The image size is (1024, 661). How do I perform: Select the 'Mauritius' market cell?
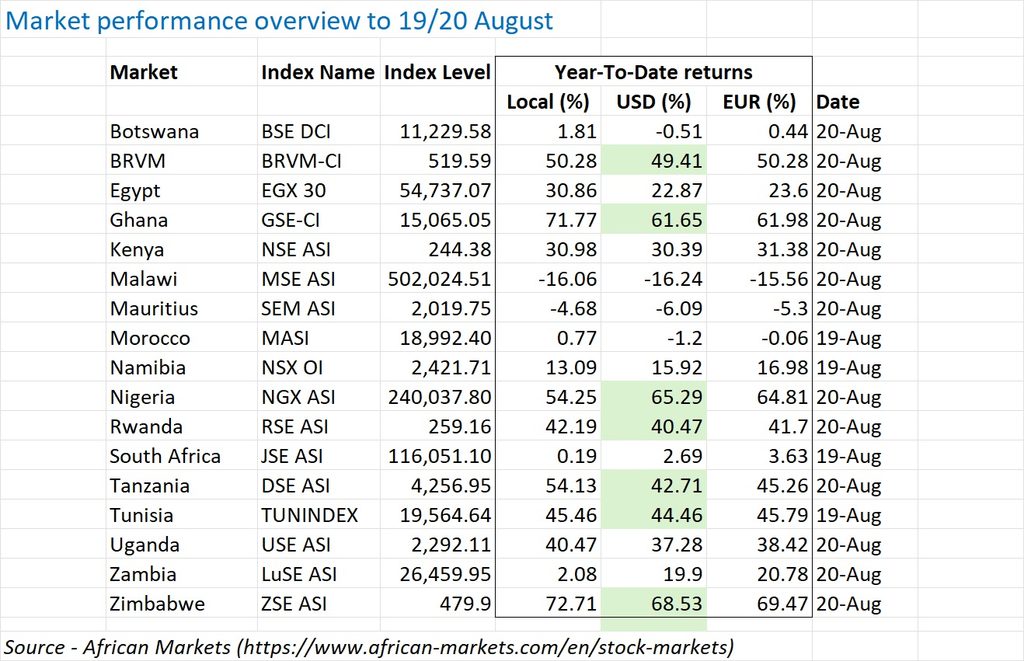tap(182, 308)
